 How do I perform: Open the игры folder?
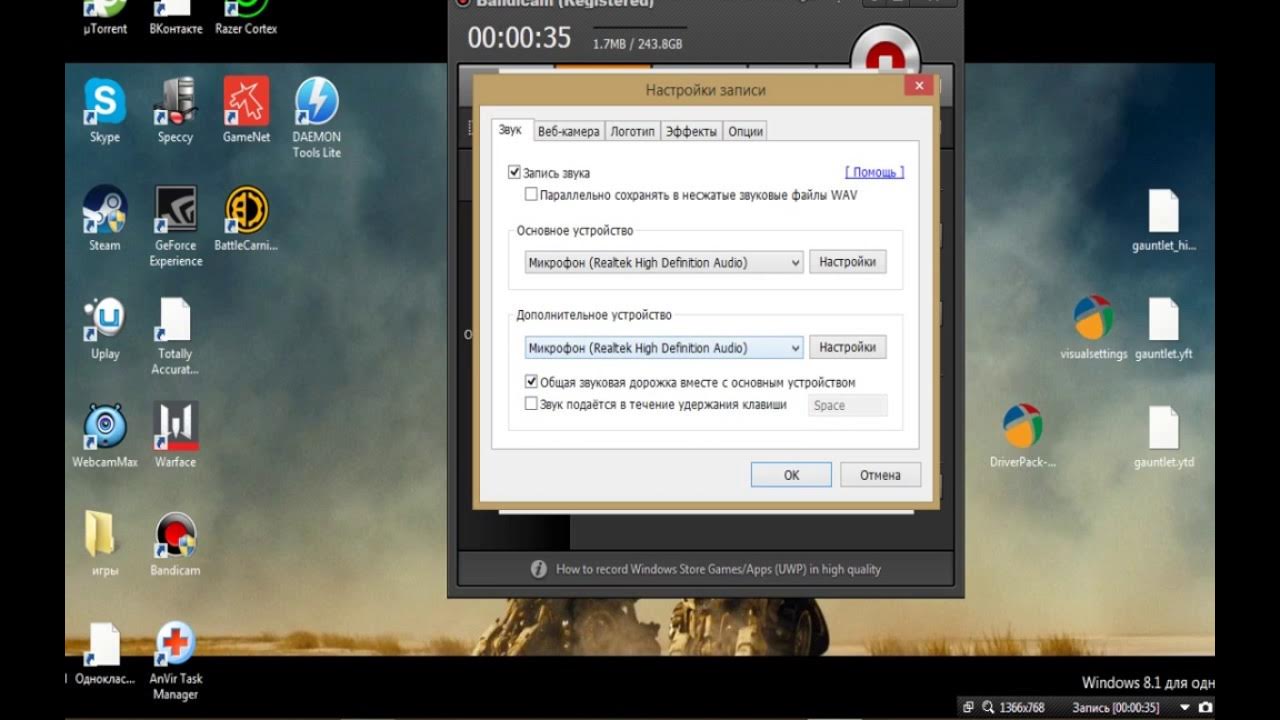(x=104, y=545)
